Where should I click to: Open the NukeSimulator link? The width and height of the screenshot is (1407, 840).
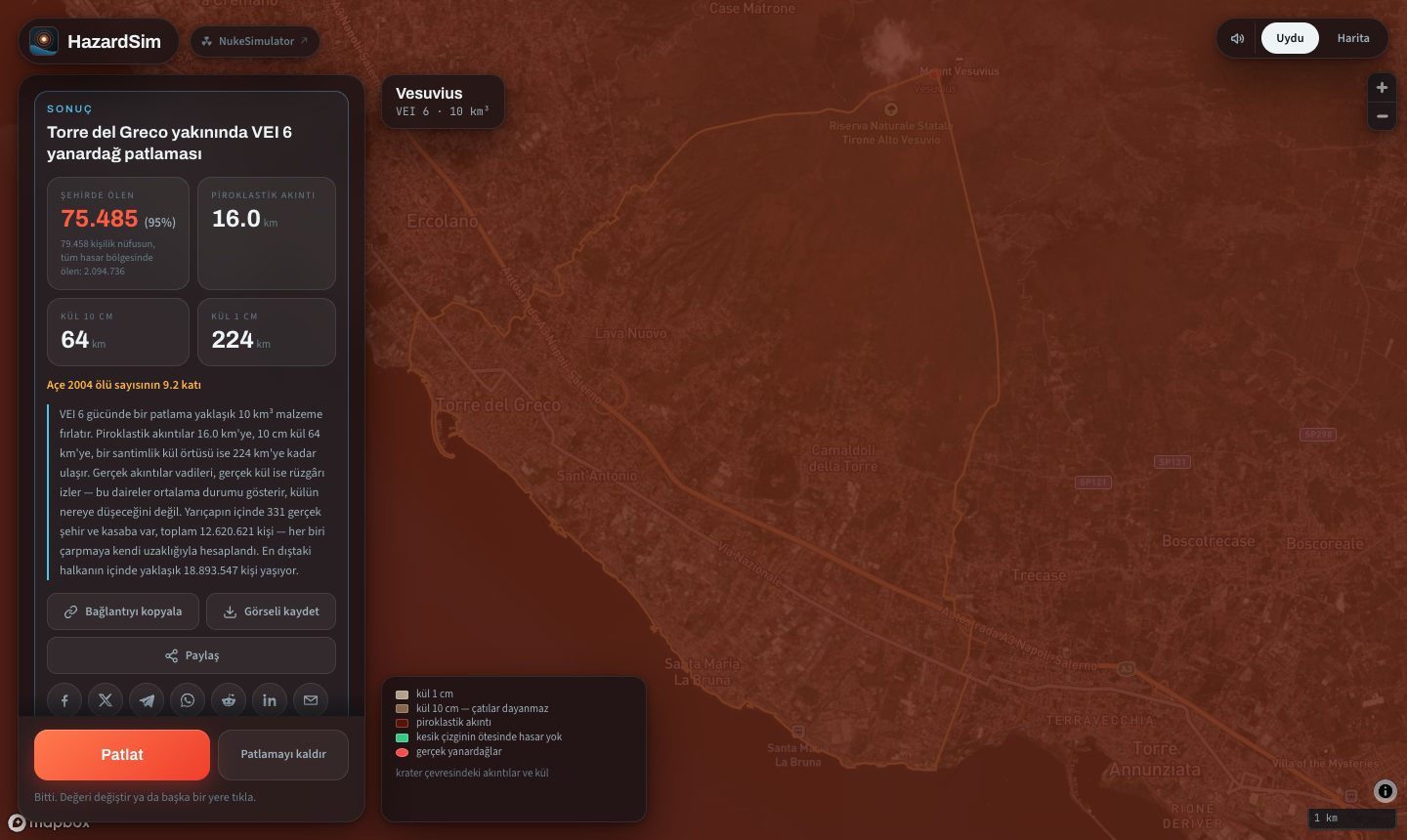tap(255, 41)
